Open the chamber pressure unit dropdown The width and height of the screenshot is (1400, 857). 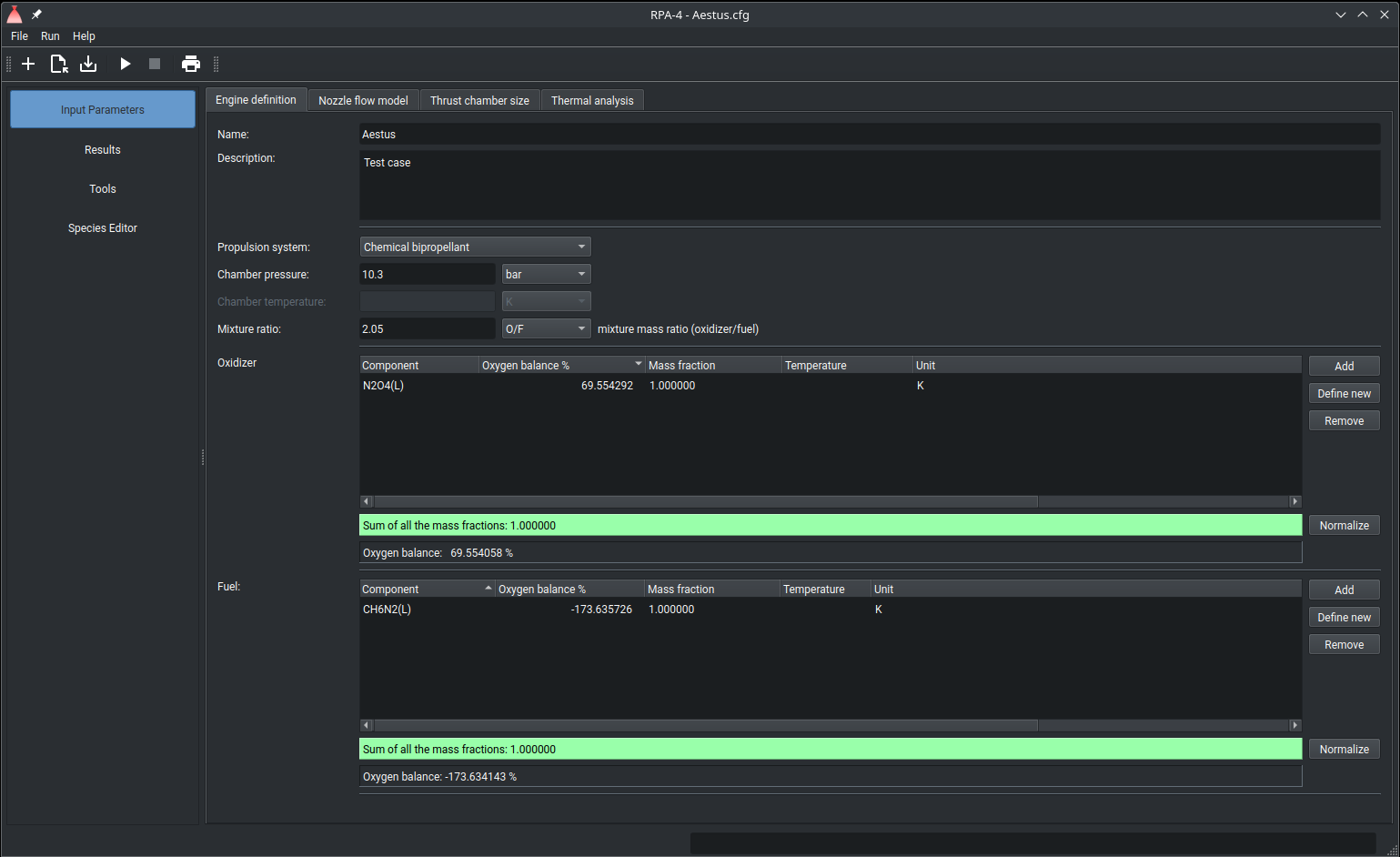click(x=546, y=275)
